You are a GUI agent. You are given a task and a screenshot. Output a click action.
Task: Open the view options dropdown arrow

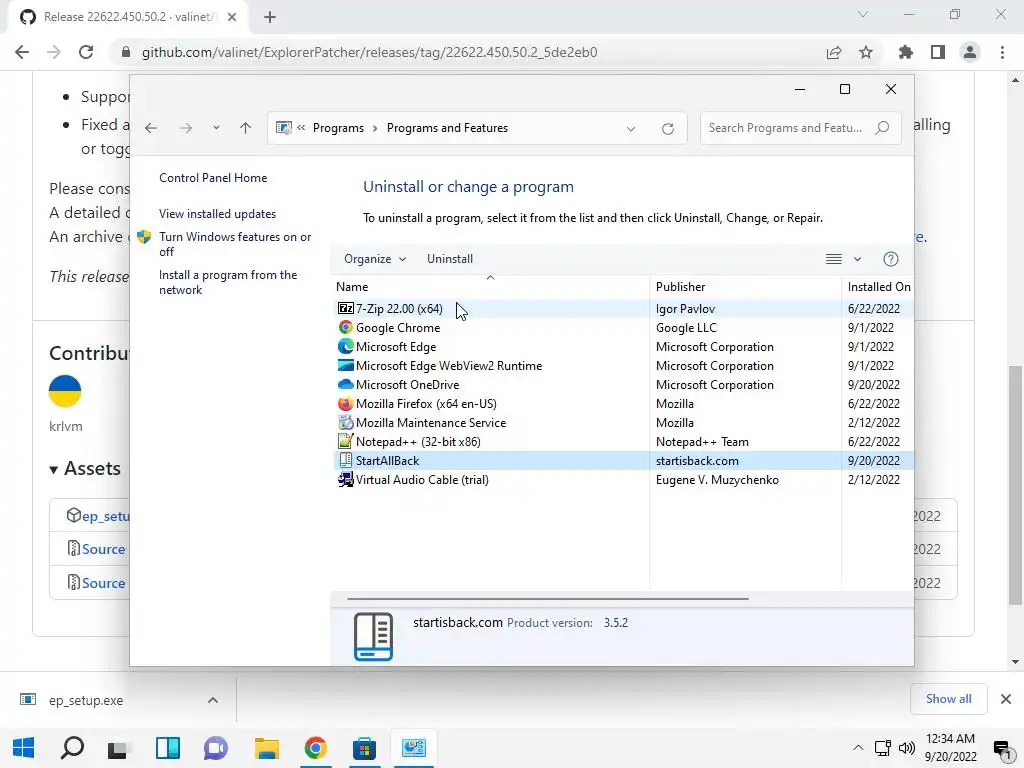pyautogui.click(x=857, y=259)
